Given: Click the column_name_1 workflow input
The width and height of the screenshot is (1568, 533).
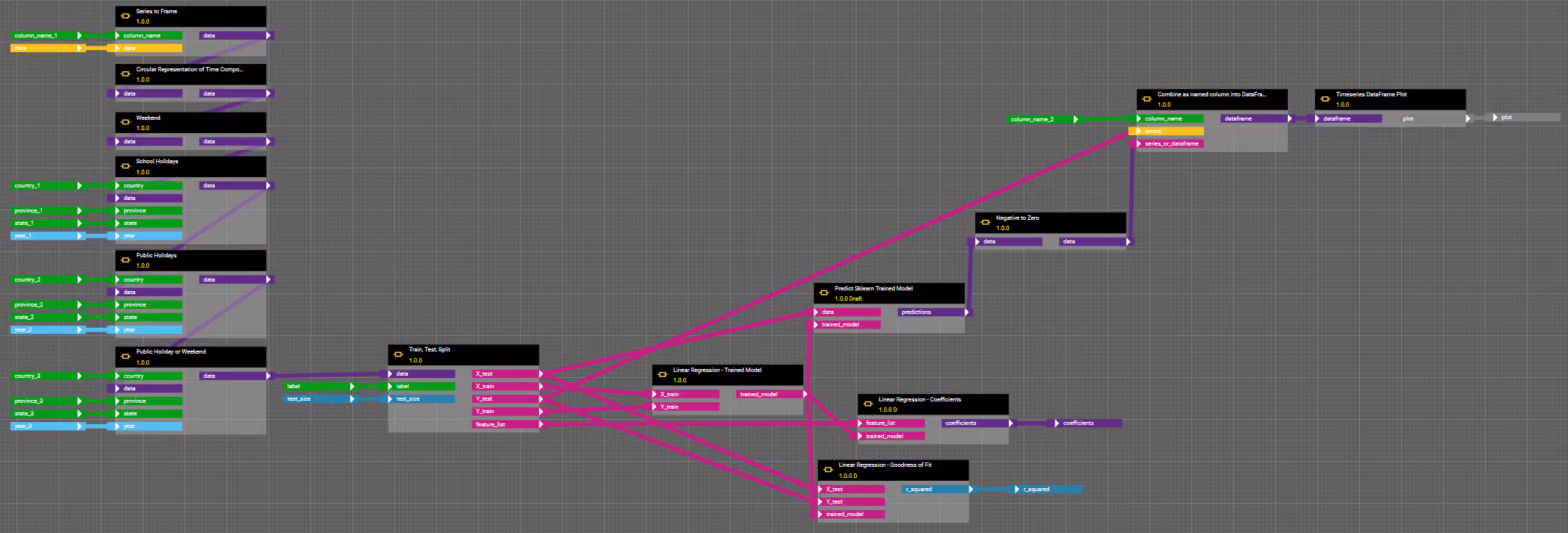Looking at the screenshot, I should 47,35.
